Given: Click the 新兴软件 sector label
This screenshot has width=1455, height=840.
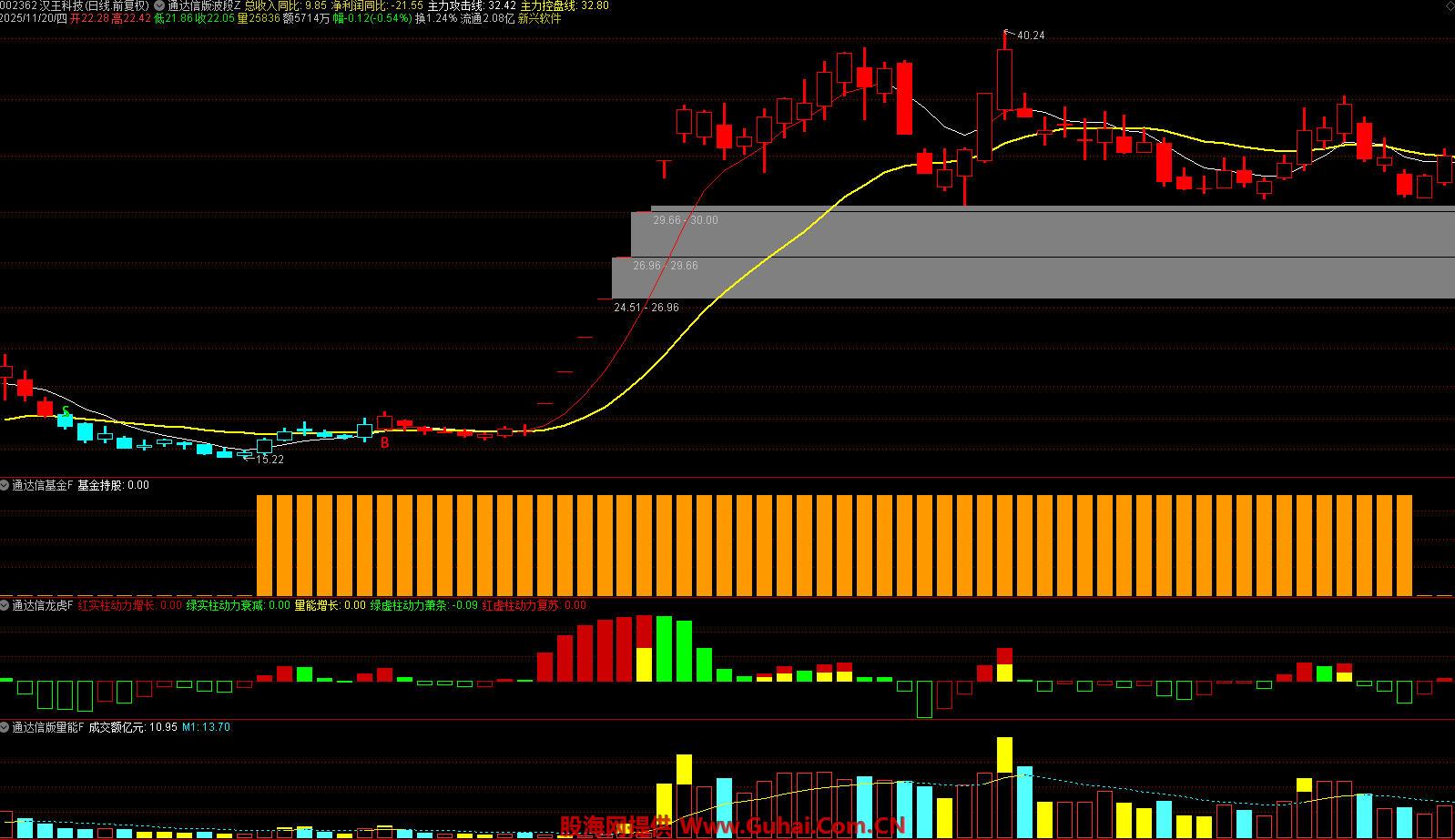Looking at the screenshot, I should (539, 18).
